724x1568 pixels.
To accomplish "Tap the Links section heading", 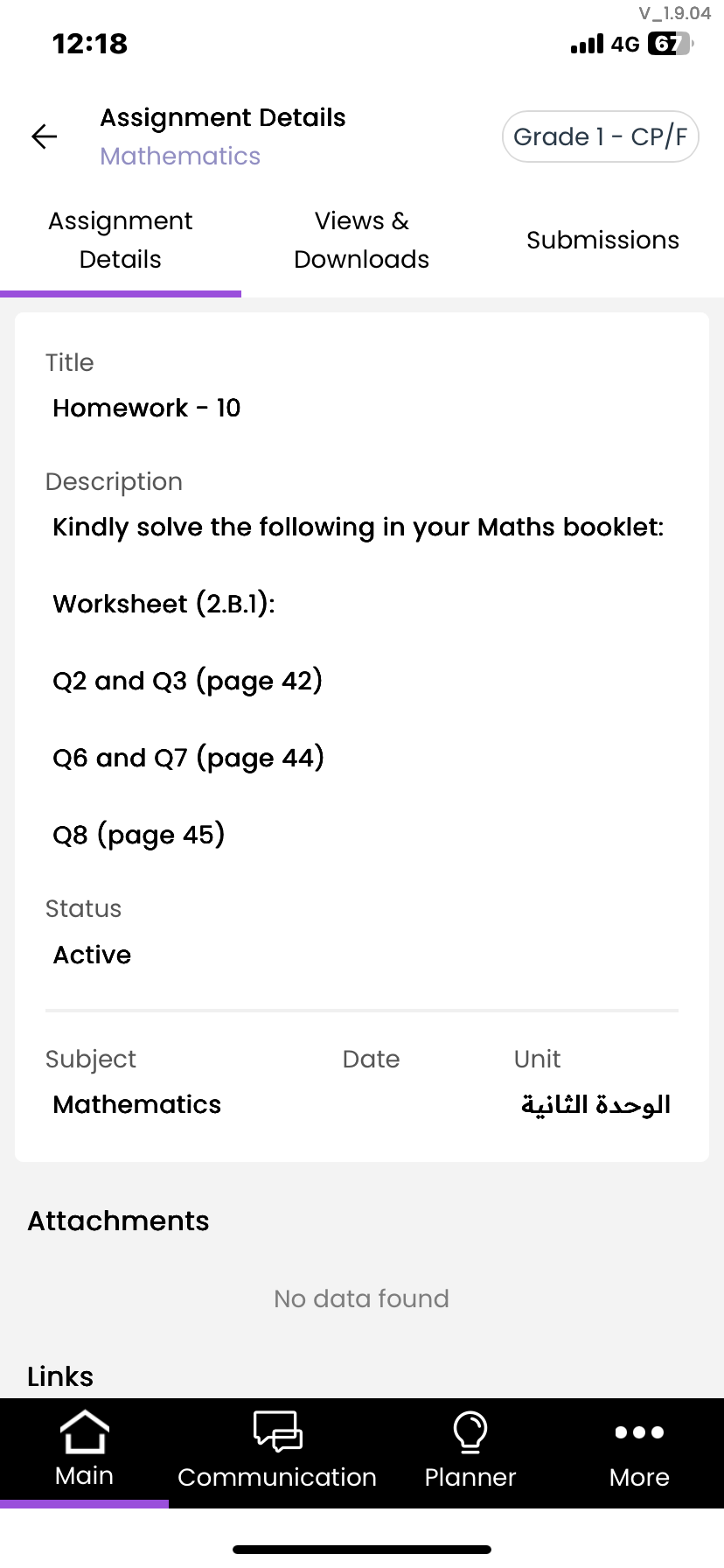I will tap(60, 1376).
